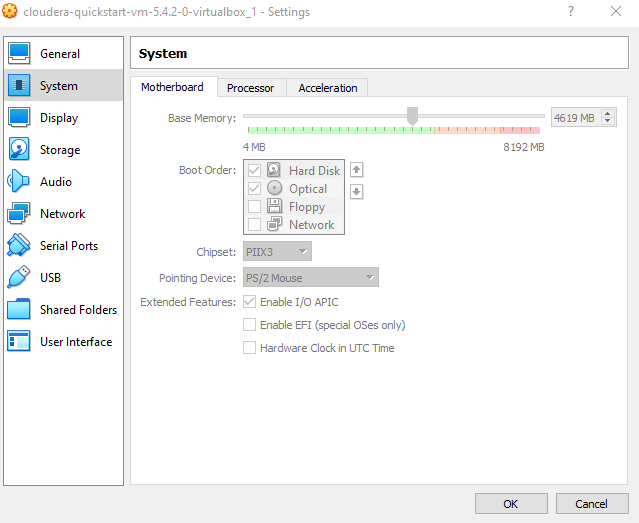The width and height of the screenshot is (639, 523).
Task: Click the Hard Disk label in boot order
Action: pos(314,170)
